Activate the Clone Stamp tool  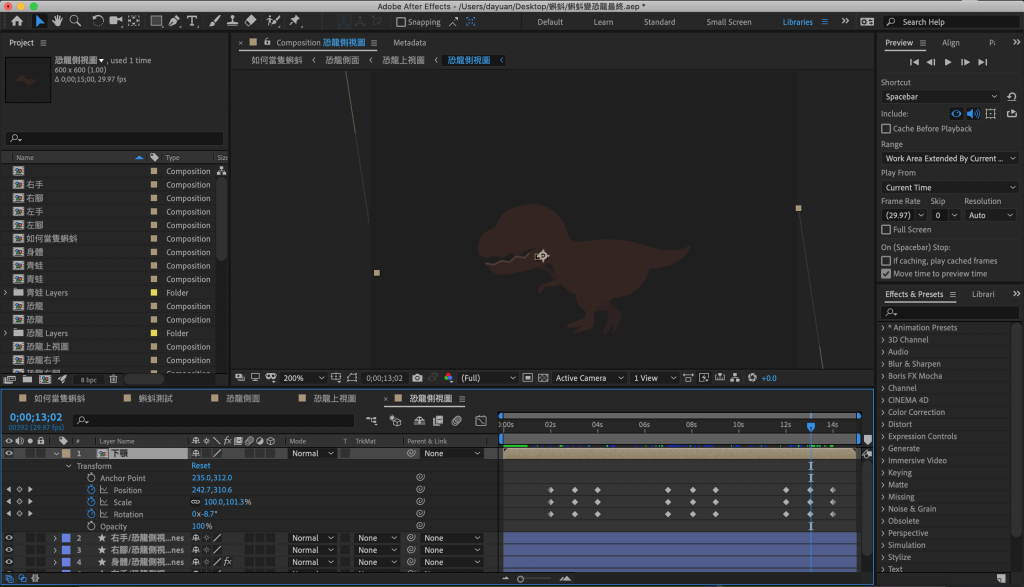(x=231, y=21)
